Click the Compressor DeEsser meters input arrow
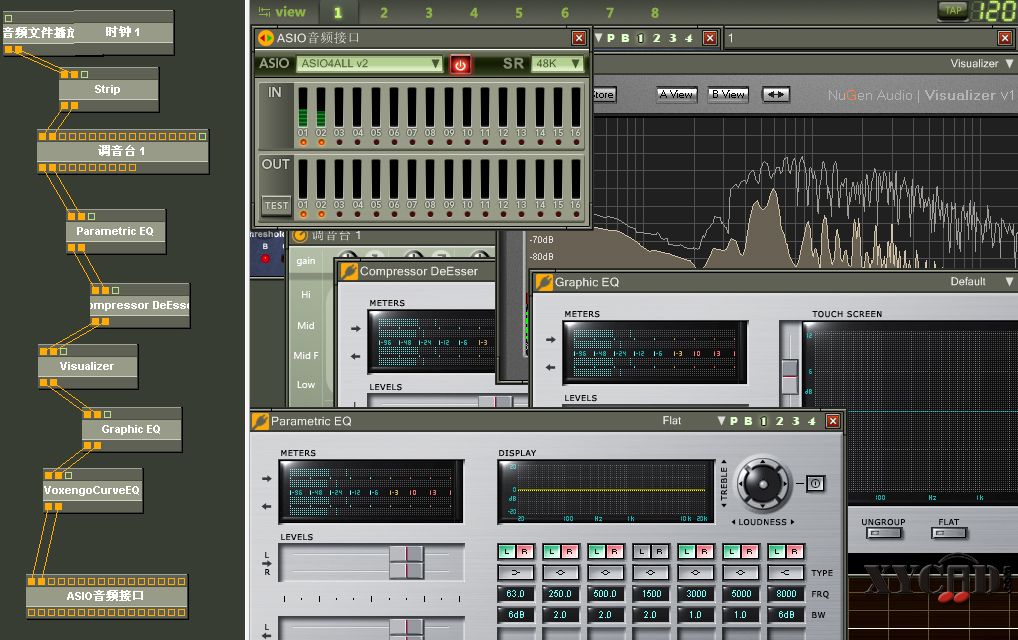Viewport: 1018px width, 640px height. [x=355, y=328]
